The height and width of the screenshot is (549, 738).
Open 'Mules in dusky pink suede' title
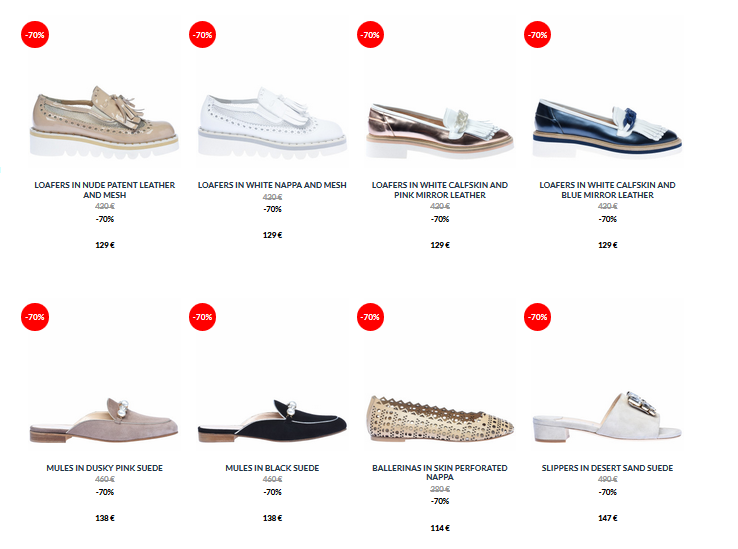pos(104,468)
